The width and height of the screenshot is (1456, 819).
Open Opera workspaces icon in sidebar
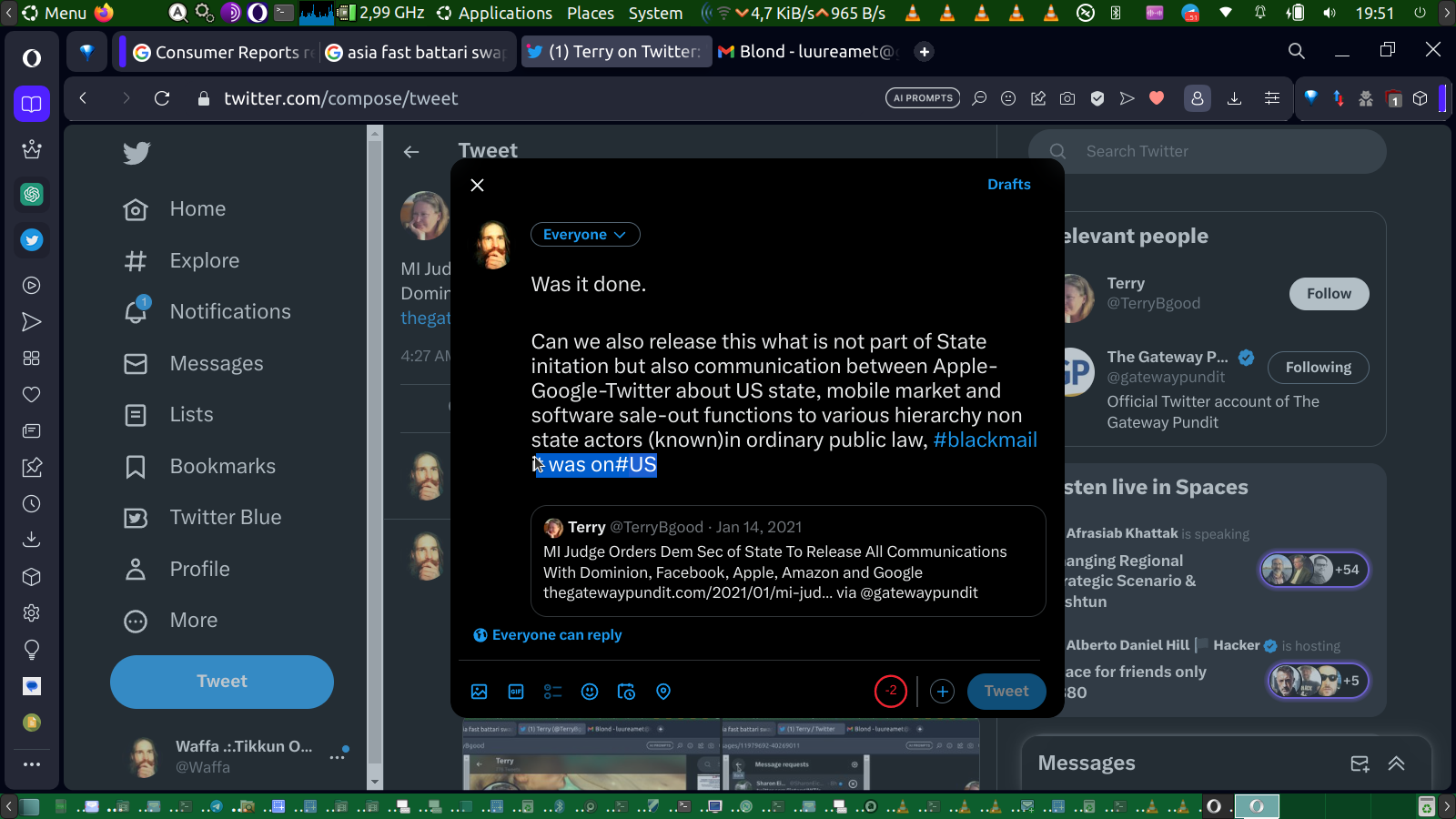click(x=32, y=104)
